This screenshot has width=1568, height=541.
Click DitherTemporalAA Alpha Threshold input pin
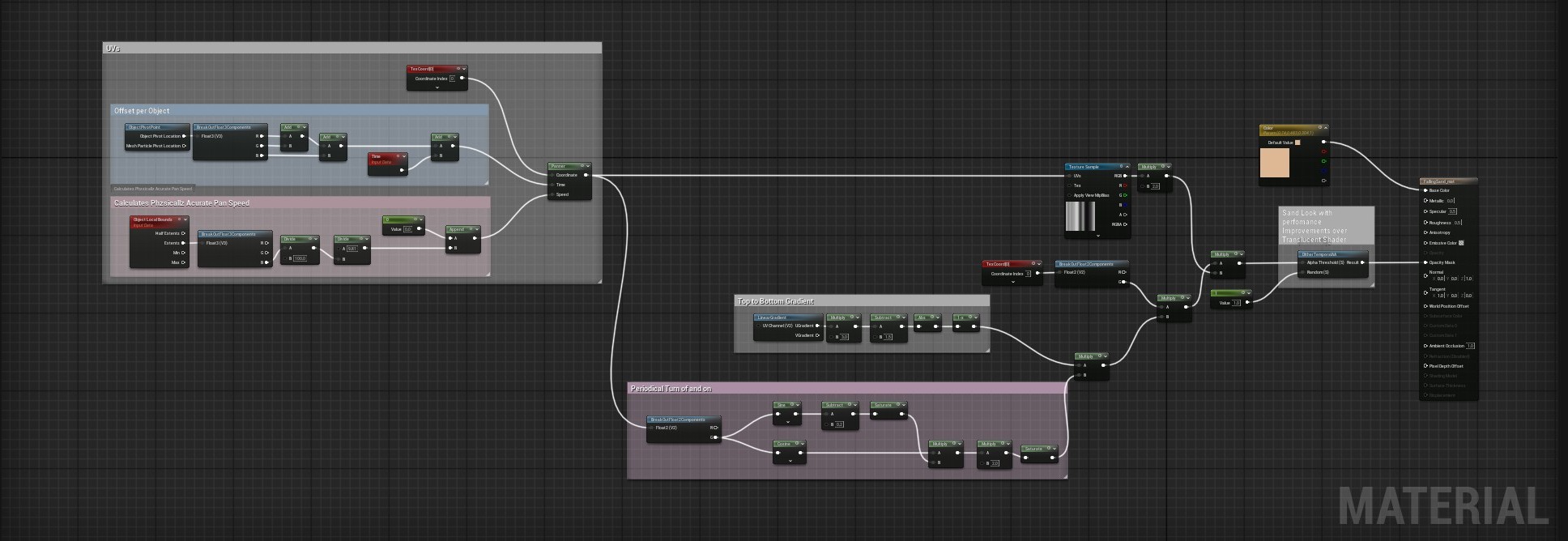1303,262
